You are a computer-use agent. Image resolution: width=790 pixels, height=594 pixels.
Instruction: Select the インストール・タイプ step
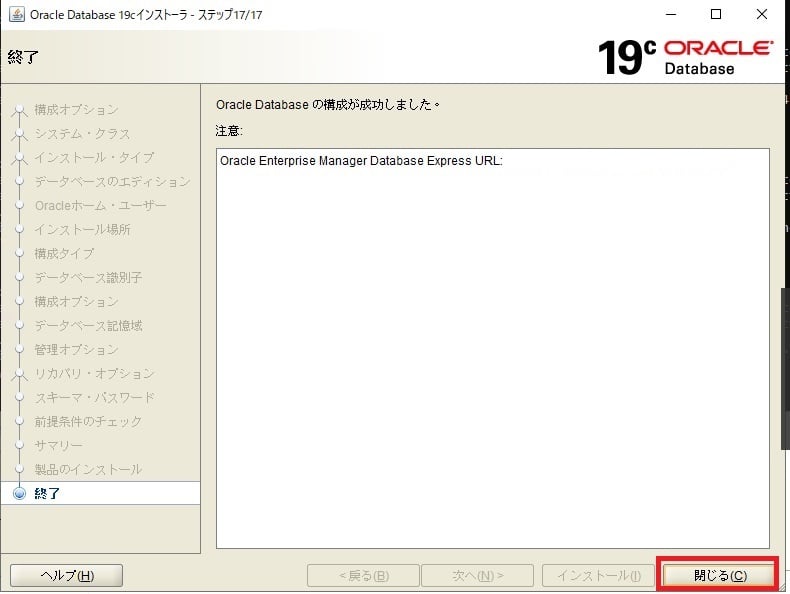pos(94,157)
